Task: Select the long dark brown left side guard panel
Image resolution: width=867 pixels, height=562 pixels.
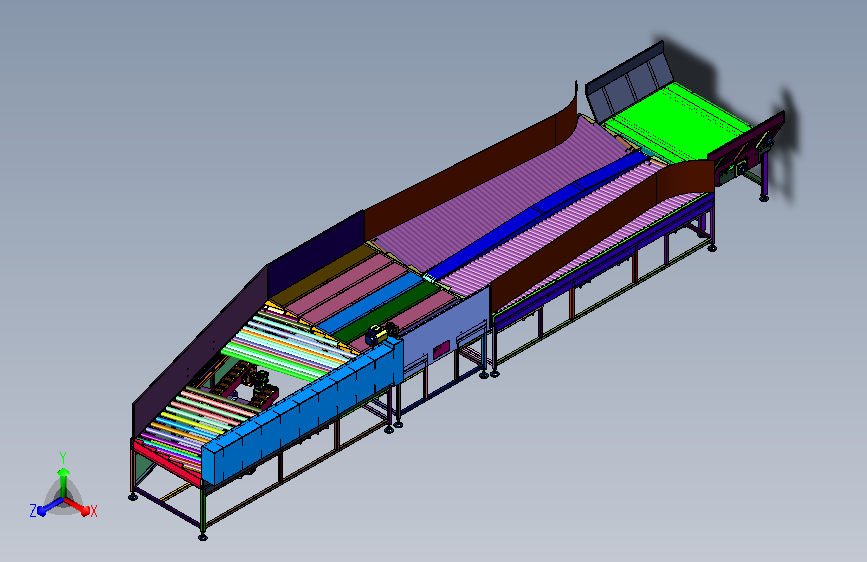Action: pos(470,171)
